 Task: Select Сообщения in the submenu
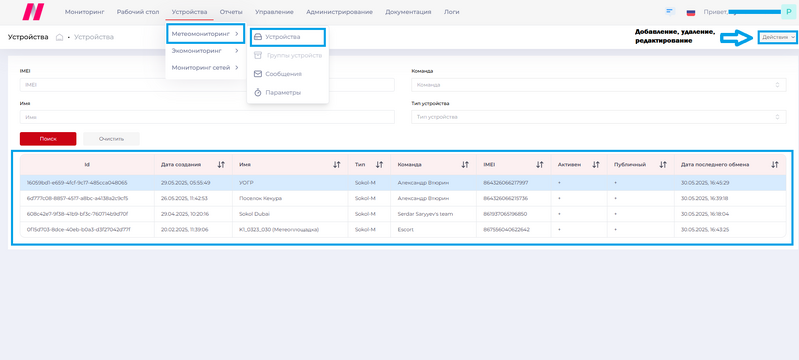[288, 74]
